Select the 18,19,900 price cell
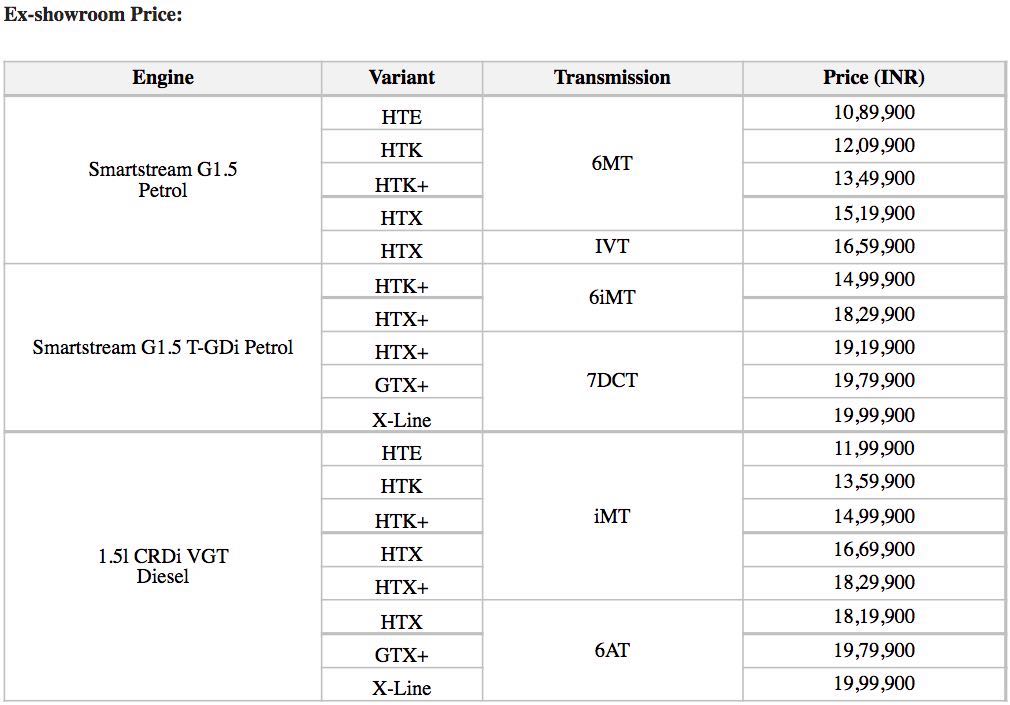 [x=874, y=617]
